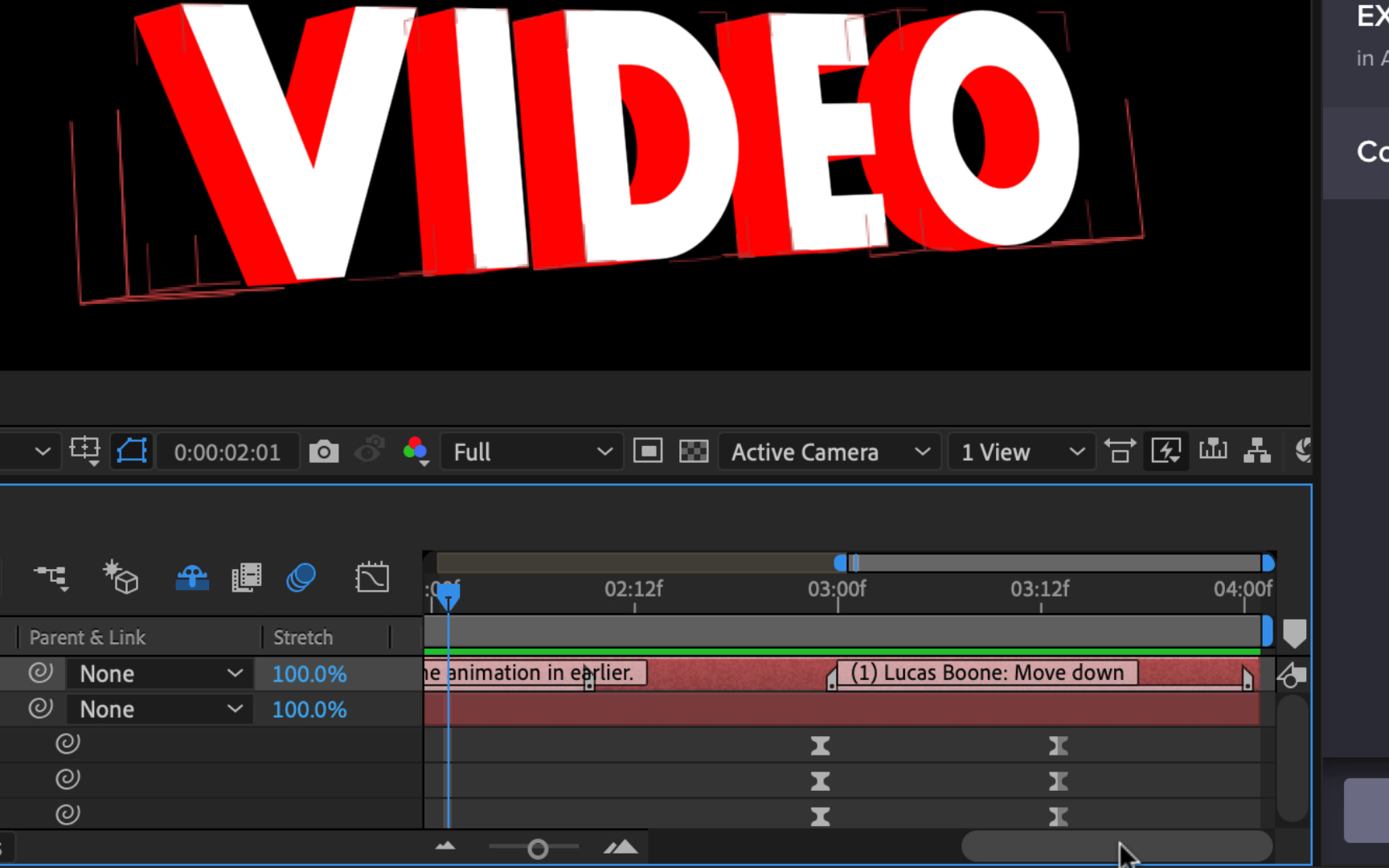Viewport: 1389px width, 868px height.
Task: Click the Composition Mini-Flowchart icon
Action: tap(51, 577)
